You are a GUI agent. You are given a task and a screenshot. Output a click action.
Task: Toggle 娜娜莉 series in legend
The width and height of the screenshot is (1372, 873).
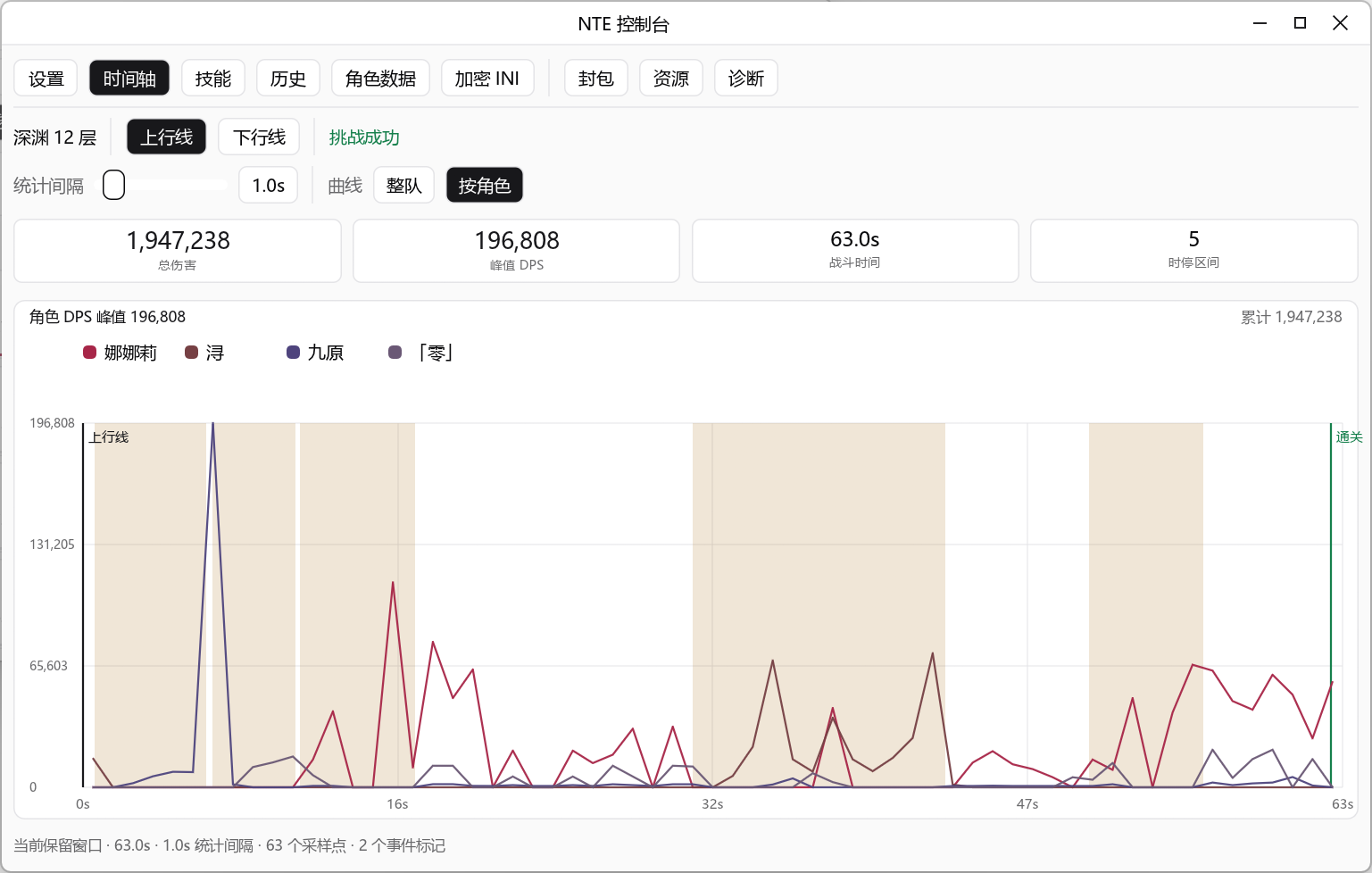point(120,353)
